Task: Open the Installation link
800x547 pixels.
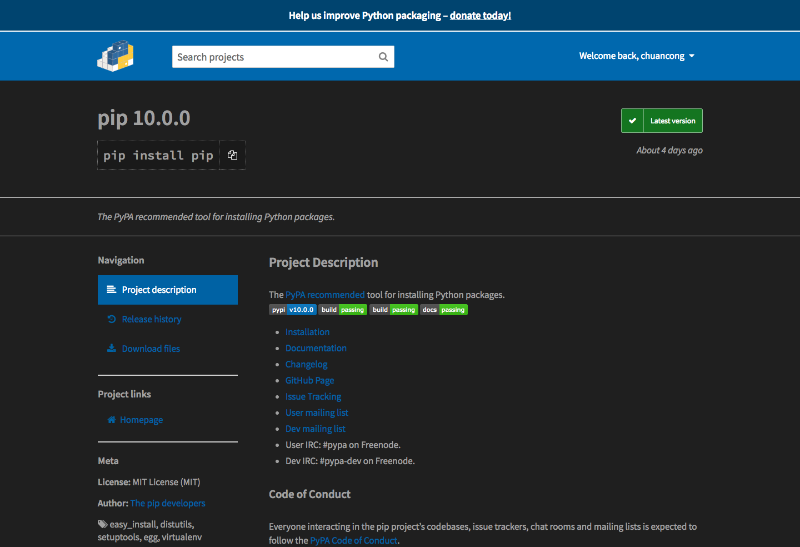Action: (307, 332)
